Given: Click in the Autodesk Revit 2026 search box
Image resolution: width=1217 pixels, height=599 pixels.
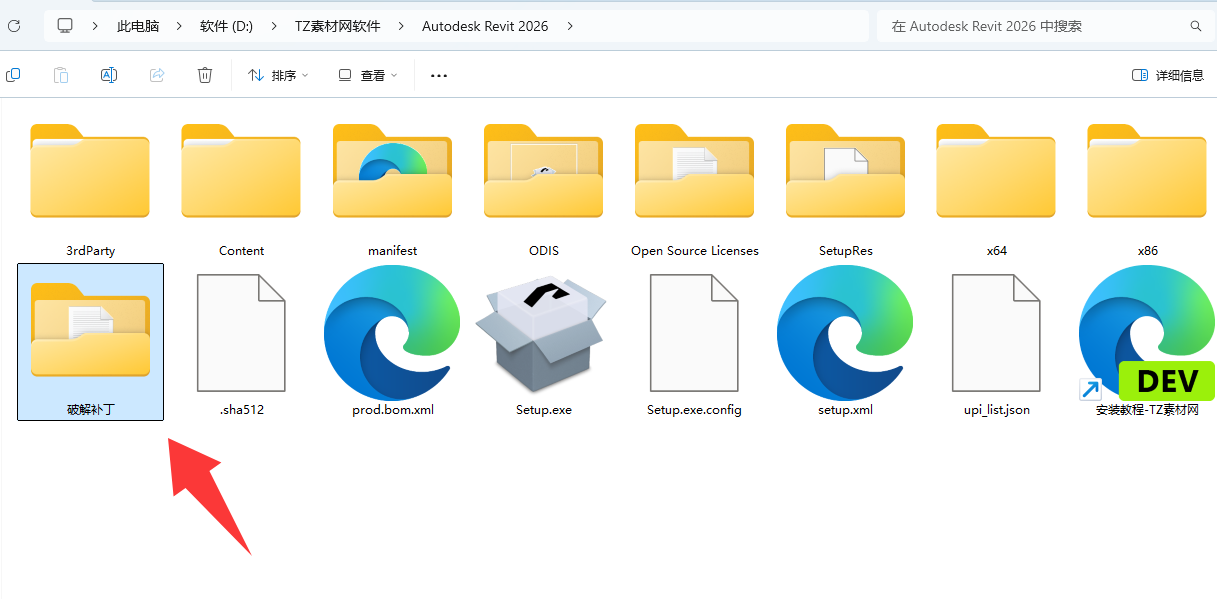Looking at the screenshot, I should point(1045,26).
